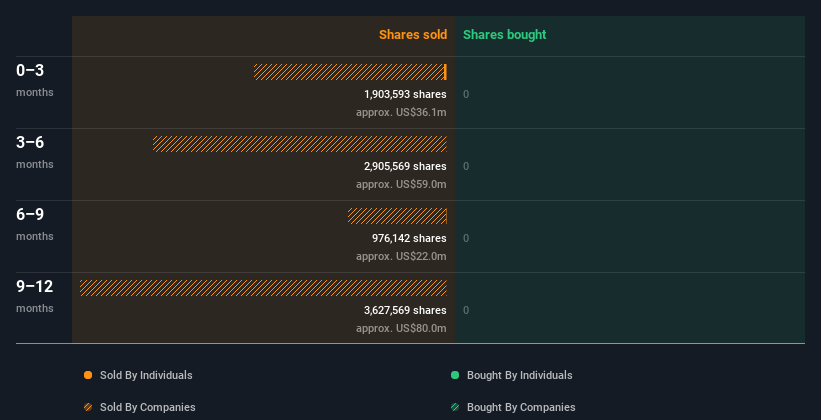The image size is (821, 420).
Task: Select the Bought By Companies legend label
Action: click(x=521, y=407)
